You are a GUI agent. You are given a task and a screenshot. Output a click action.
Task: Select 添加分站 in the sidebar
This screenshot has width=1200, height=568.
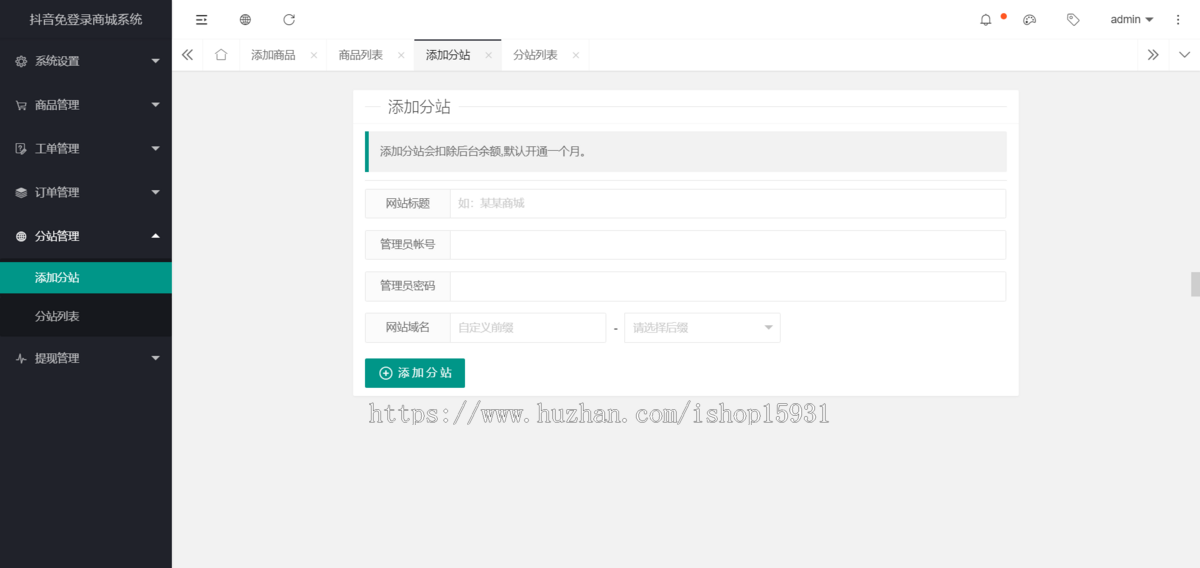pos(86,278)
